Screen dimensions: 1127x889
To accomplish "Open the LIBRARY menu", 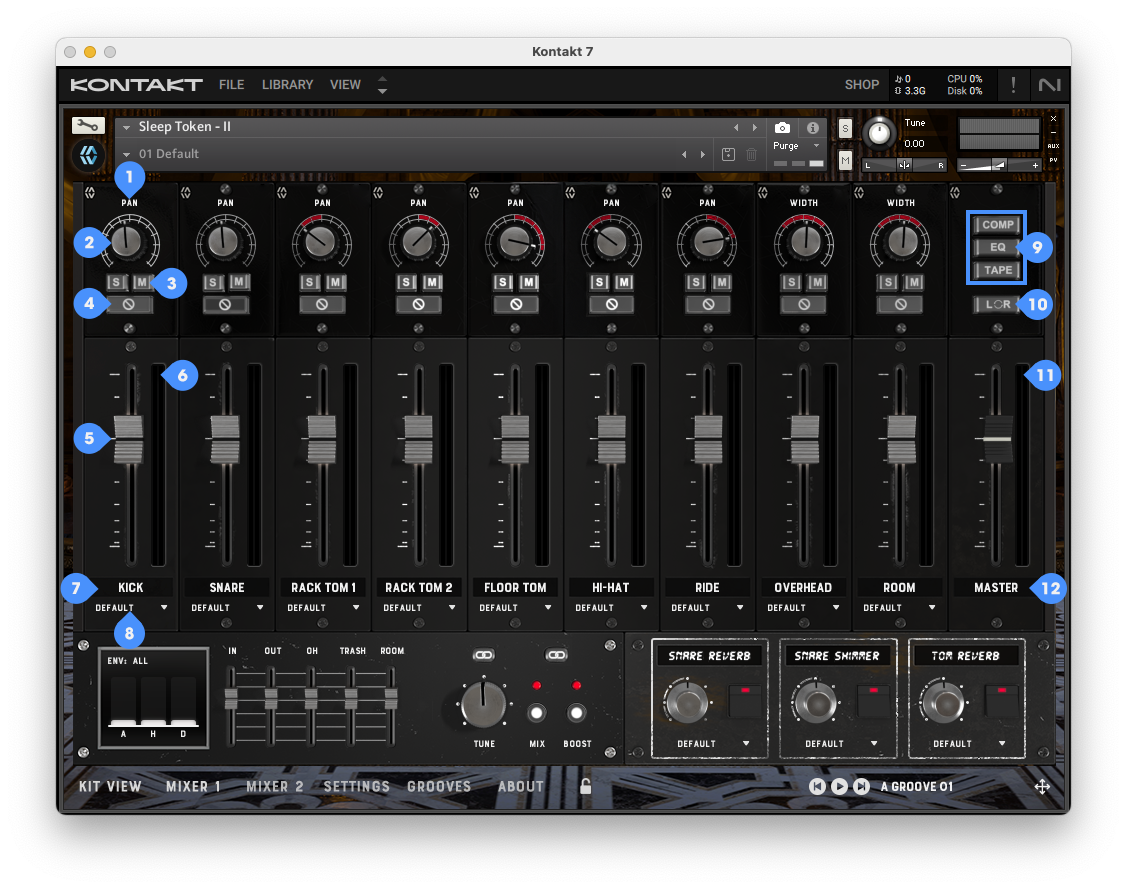I will point(287,85).
